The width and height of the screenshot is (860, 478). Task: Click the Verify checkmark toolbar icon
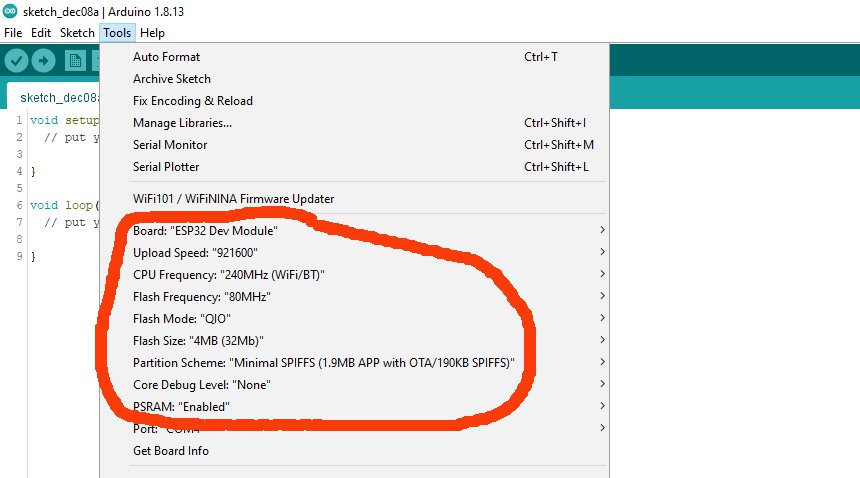pos(16,60)
